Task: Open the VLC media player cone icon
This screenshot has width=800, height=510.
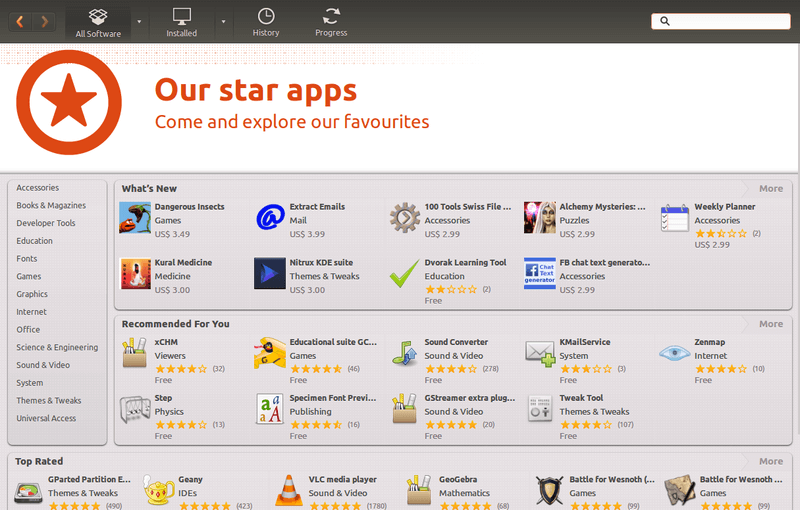Action: pyautogui.click(x=289, y=490)
